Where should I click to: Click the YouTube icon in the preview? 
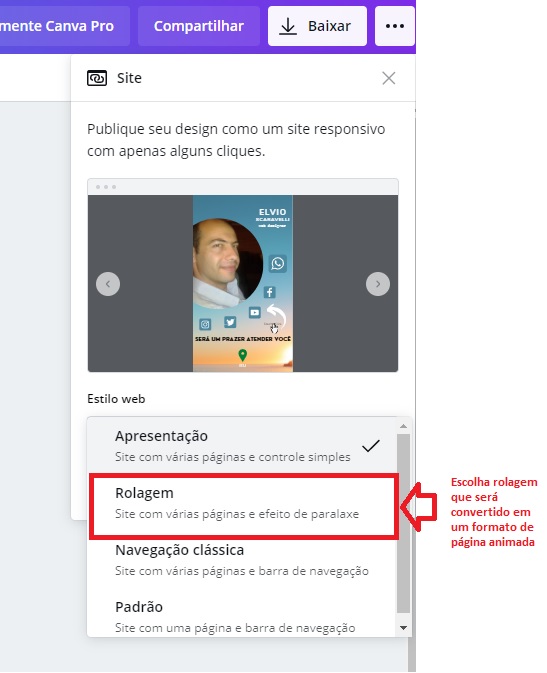click(x=255, y=312)
